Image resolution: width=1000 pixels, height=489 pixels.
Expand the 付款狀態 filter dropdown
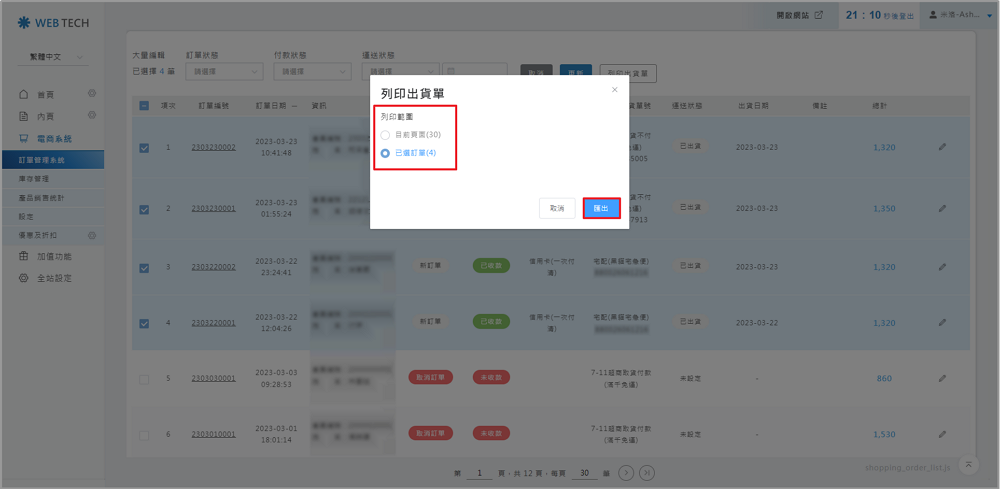coord(312,71)
